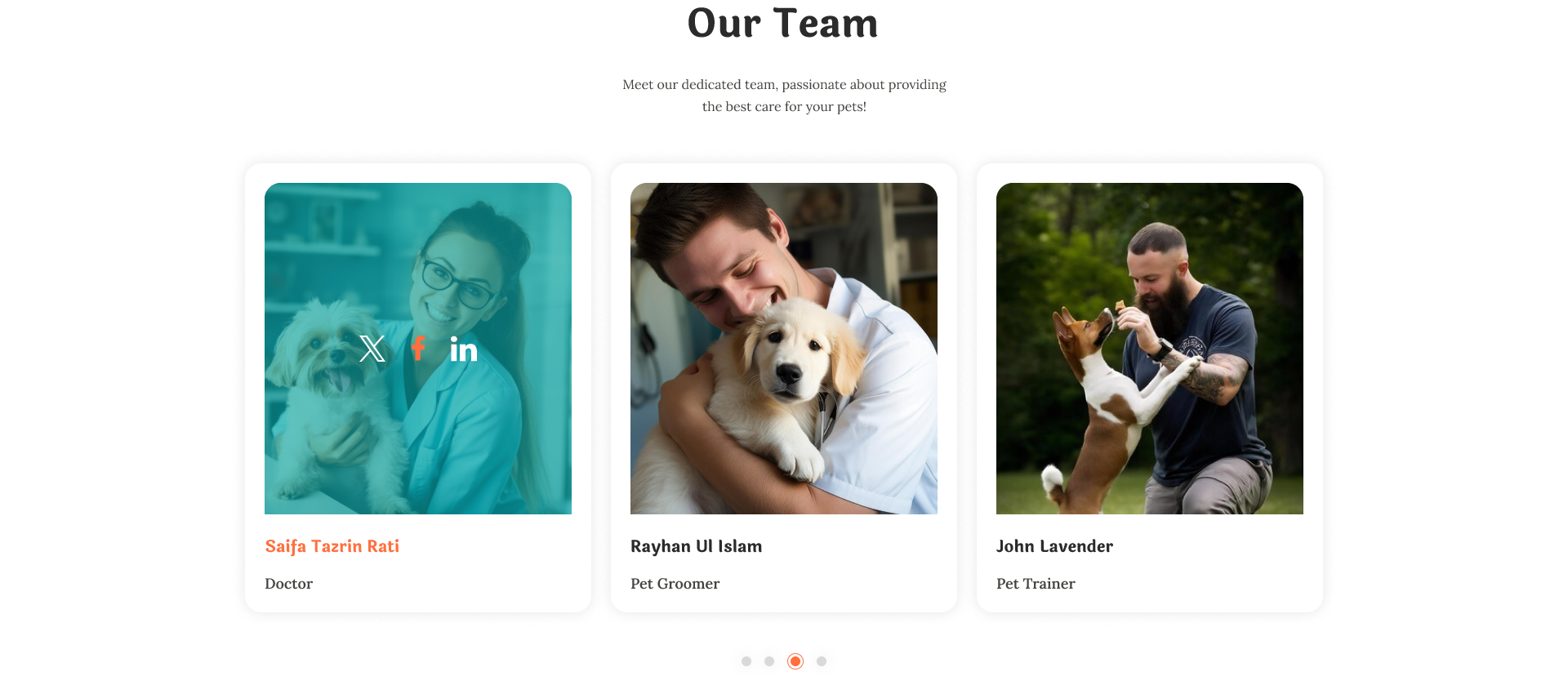Jump to the last carousel pagination dot

coord(822,661)
